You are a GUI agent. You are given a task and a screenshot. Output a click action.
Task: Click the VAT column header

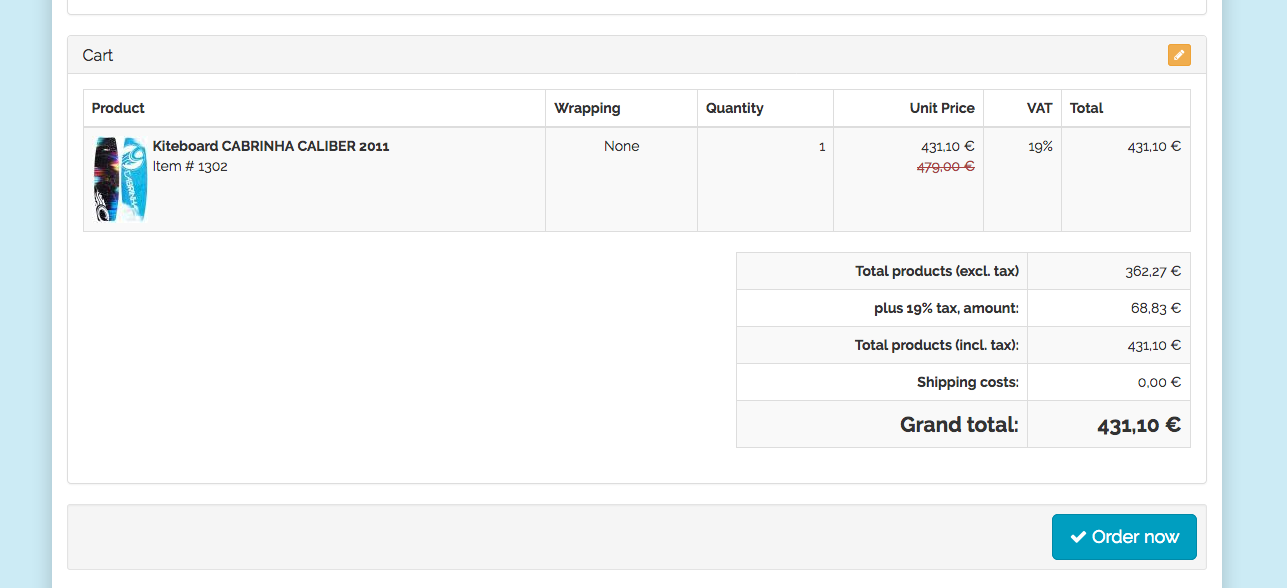[x=1039, y=108]
